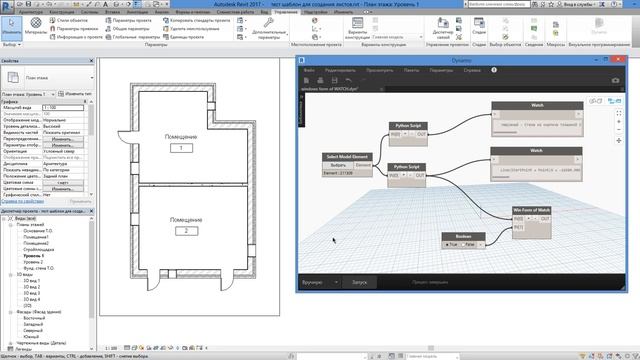The width and height of the screenshot is (640, 360).
Task: Click the Save icon in Dynamo toolbar
Action: point(334,80)
